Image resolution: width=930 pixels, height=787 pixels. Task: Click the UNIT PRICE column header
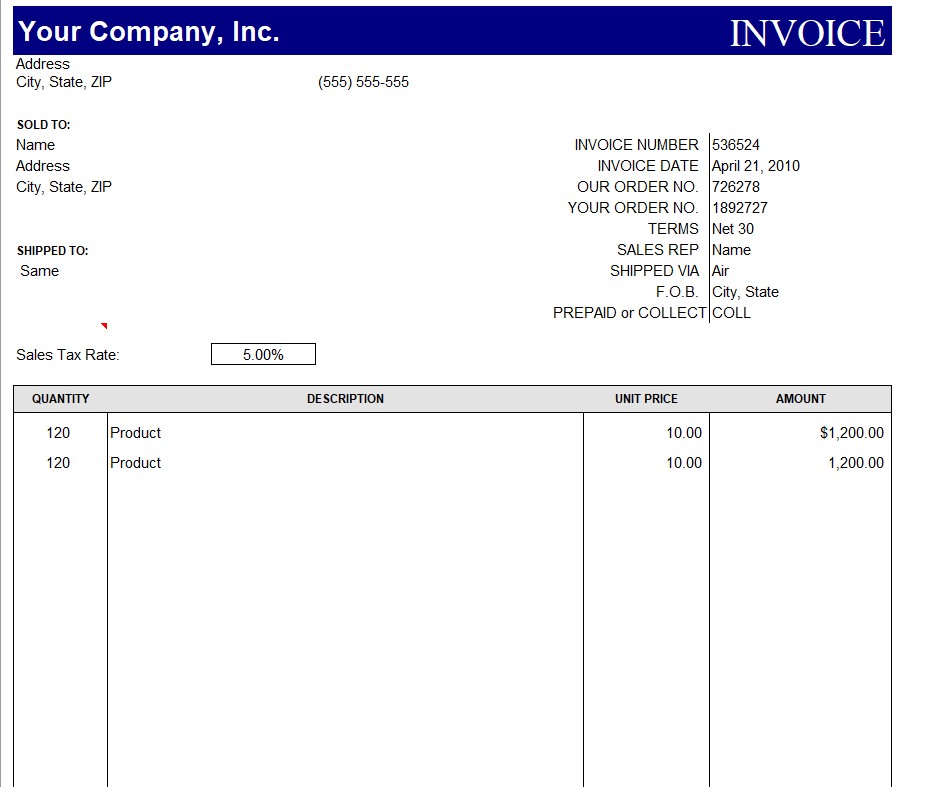pyautogui.click(x=646, y=399)
